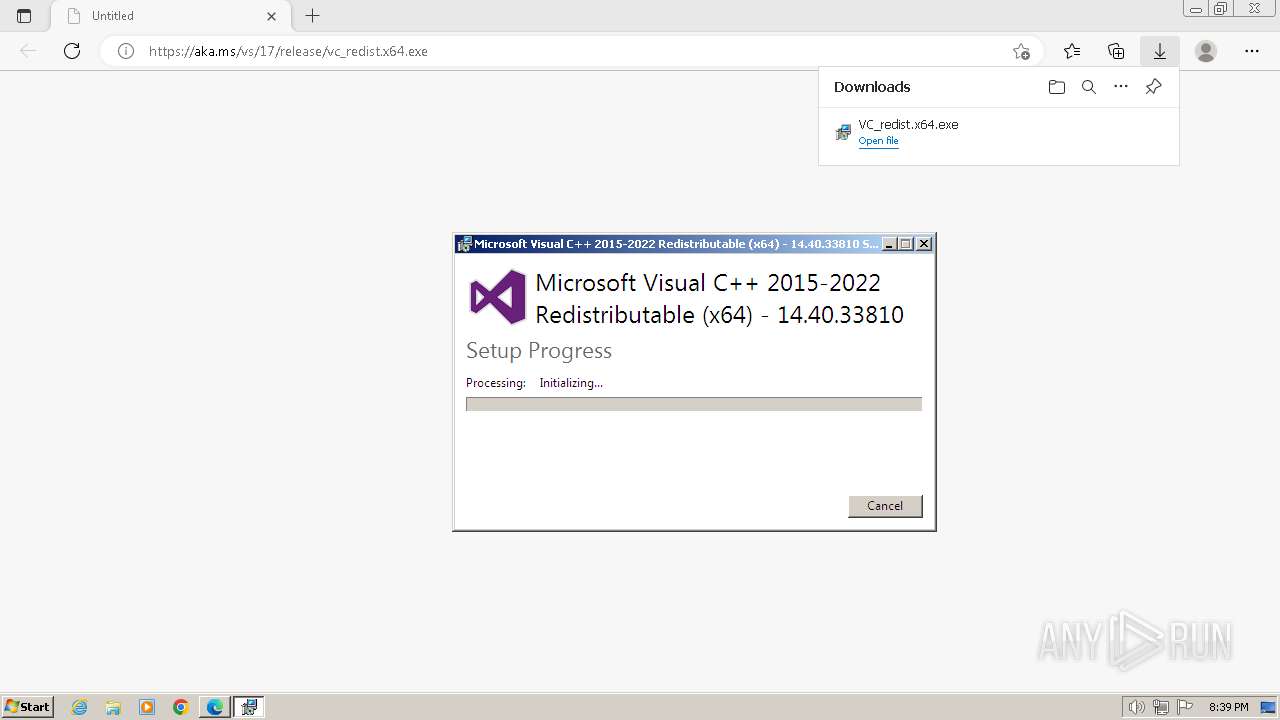
Task: Open the profile avatar icon
Action: (1206, 51)
